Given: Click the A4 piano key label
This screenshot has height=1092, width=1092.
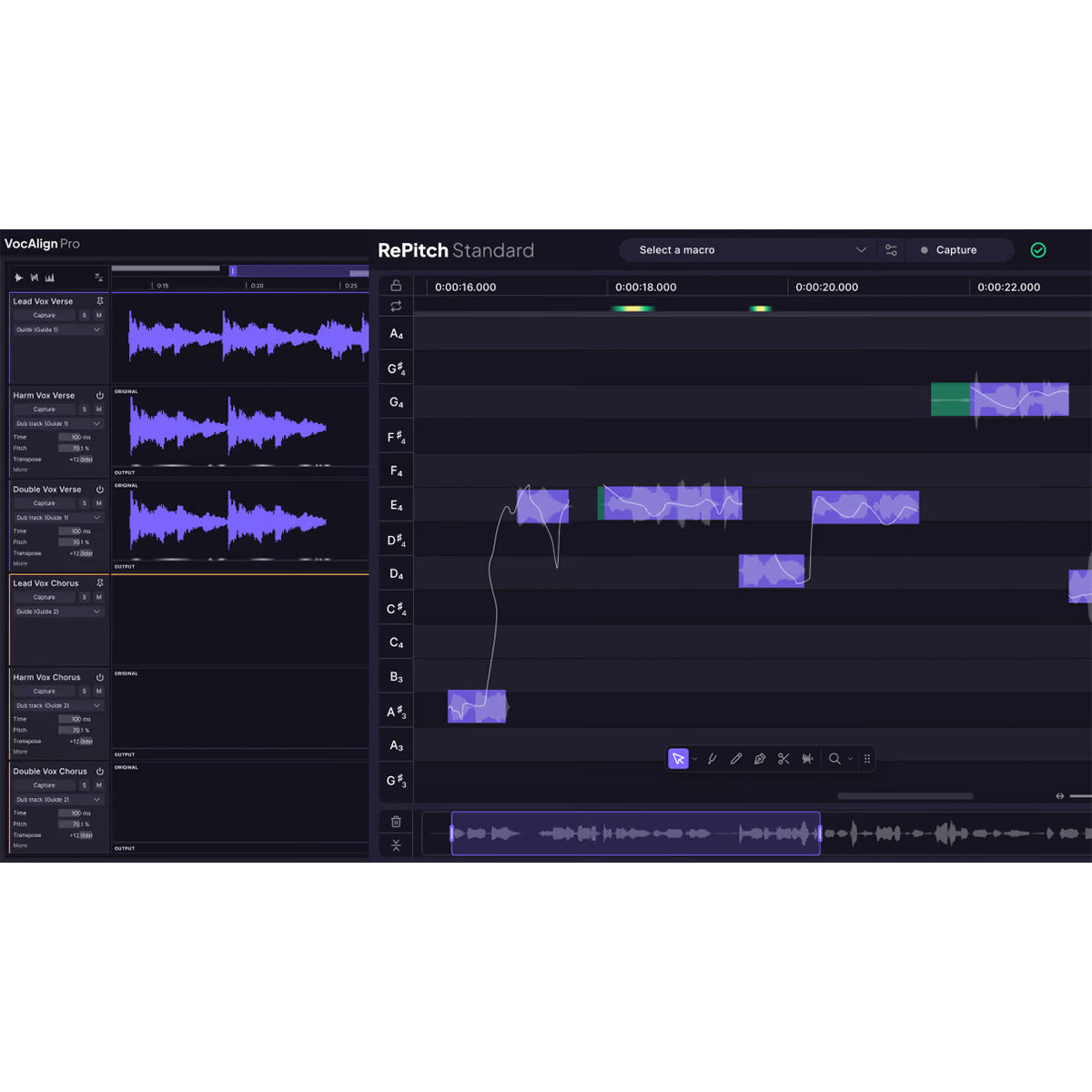Looking at the screenshot, I should [x=396, y=334].
